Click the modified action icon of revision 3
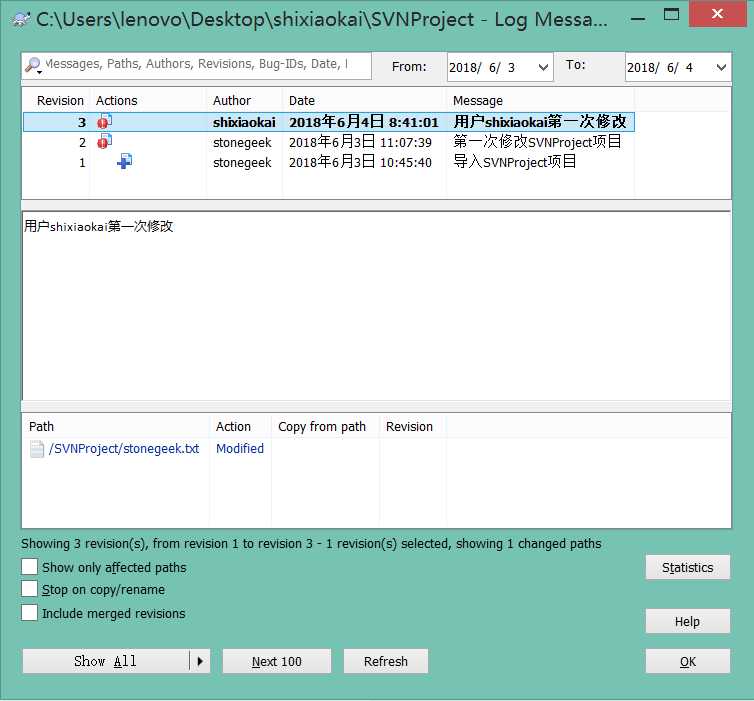 104,122
